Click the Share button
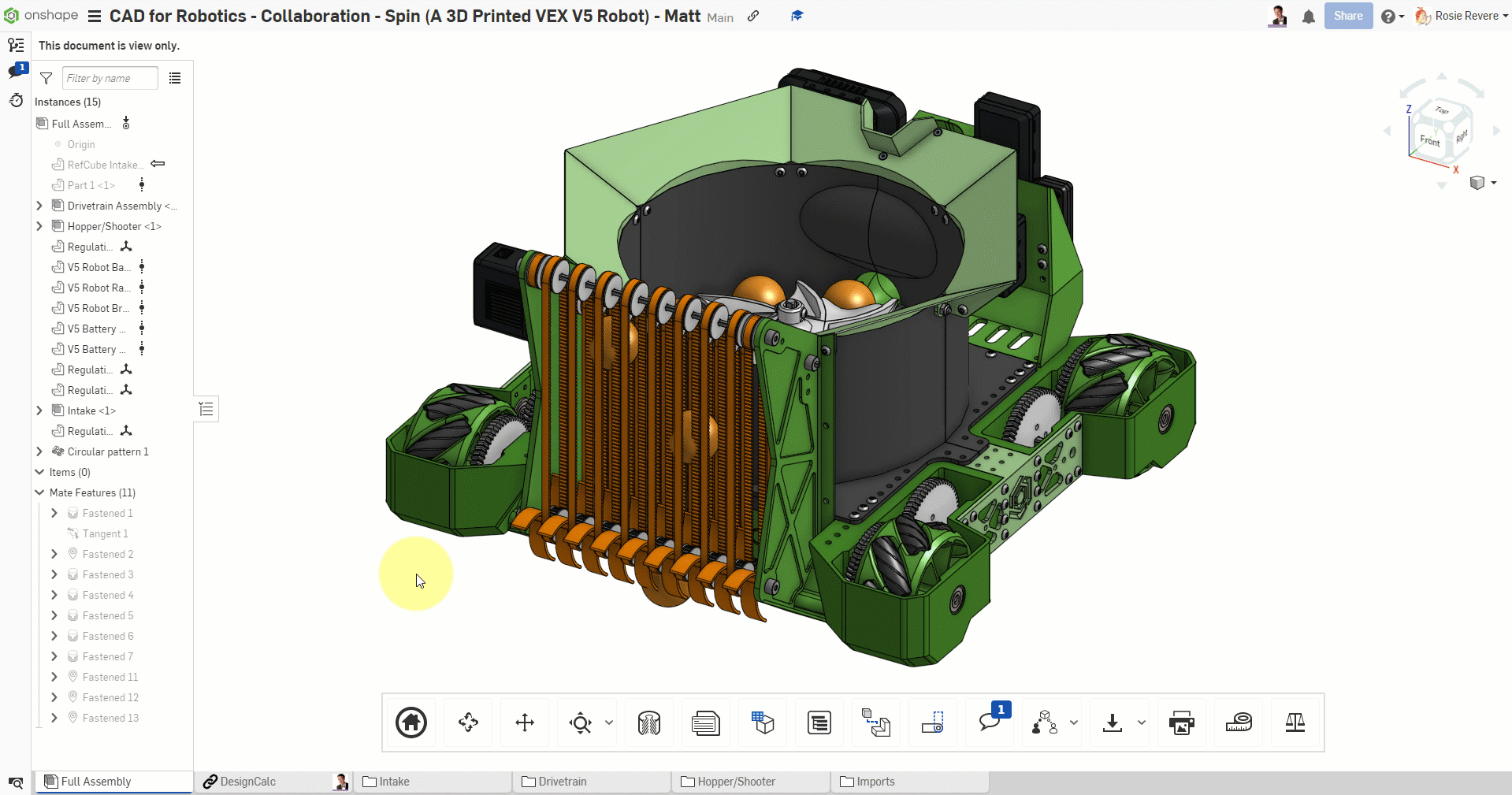 coord(1348,16)
